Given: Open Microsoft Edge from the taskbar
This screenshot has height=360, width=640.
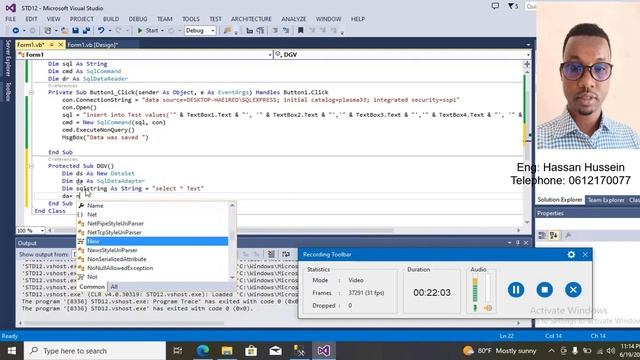Looking at the screenshot, I should click(203, 351).
